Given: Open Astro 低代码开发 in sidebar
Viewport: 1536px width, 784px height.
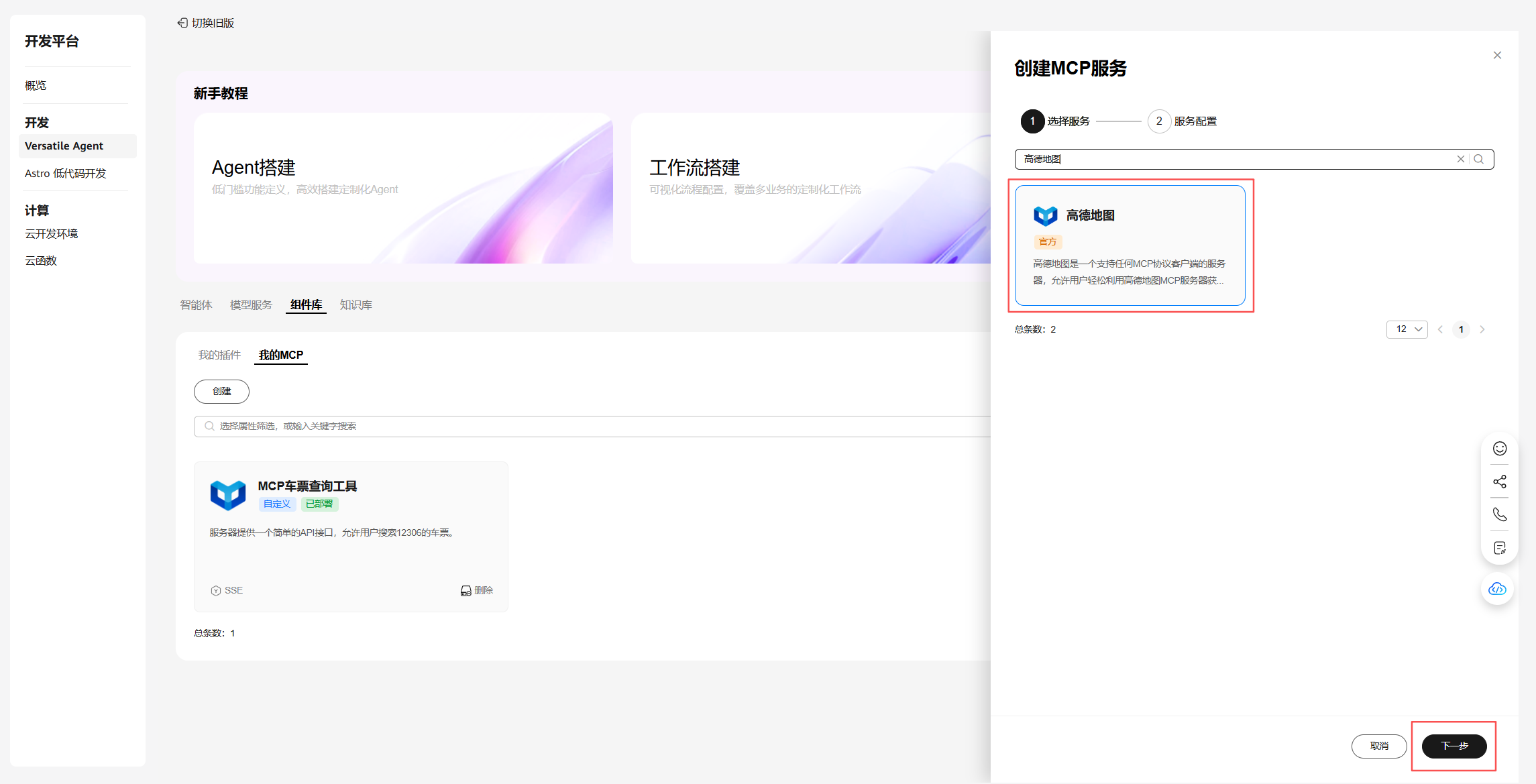Looking at the screenshot, I should coord(66,174).
